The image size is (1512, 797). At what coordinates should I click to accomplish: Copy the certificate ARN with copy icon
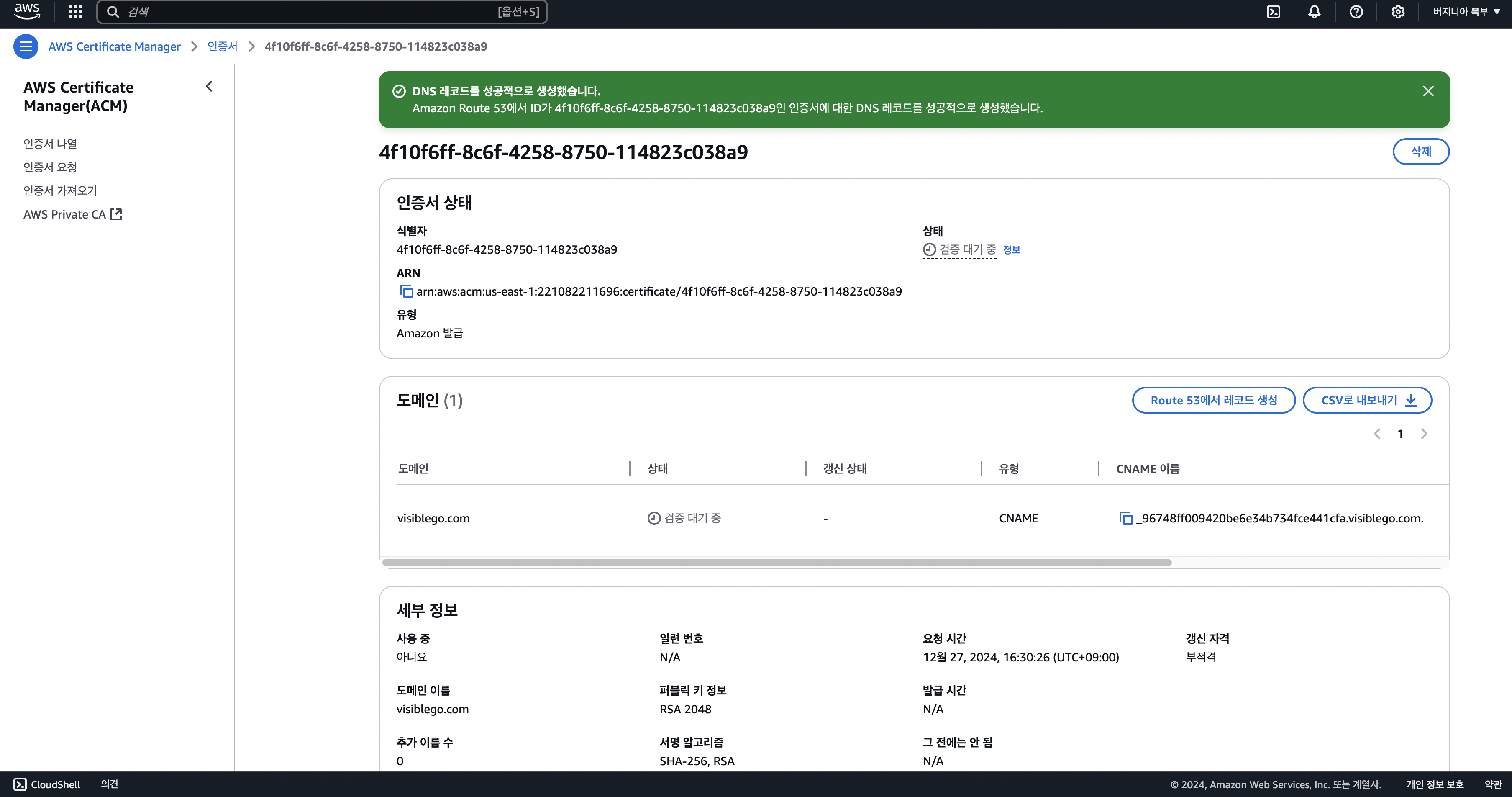tap(405, 291)
